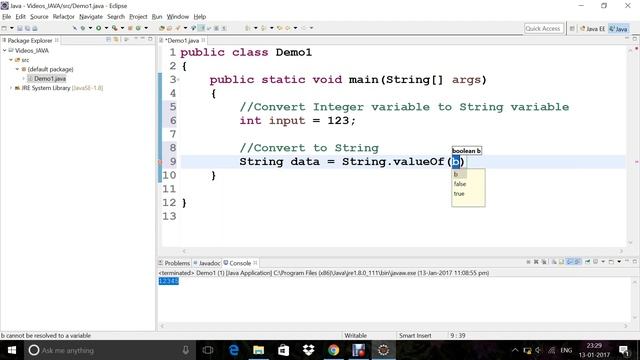Expand the Demo1.java tree node

[x=23, y=78]
